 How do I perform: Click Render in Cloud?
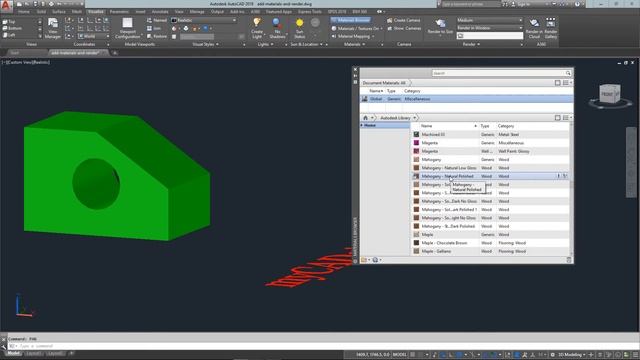(x=534, y=28)
